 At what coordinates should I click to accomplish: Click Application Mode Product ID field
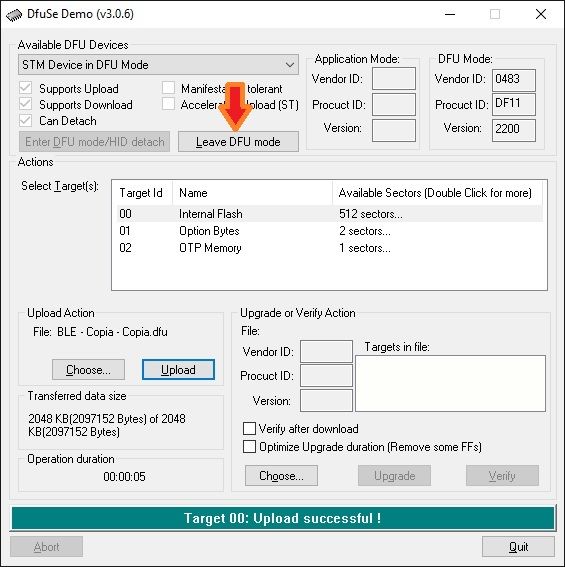click(394, 104)
